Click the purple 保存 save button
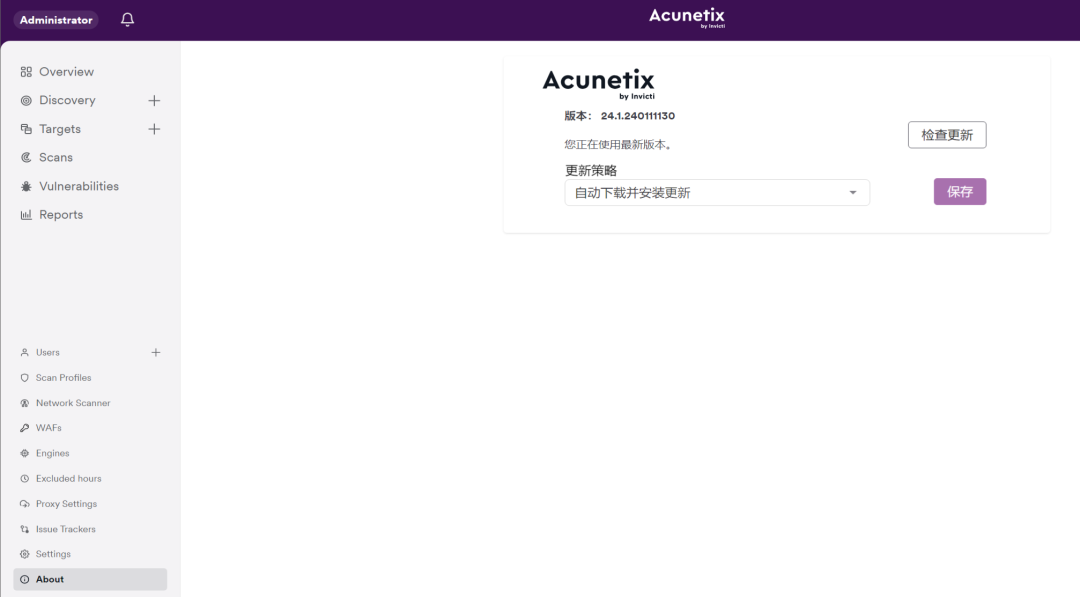 [x=960, y=191]
